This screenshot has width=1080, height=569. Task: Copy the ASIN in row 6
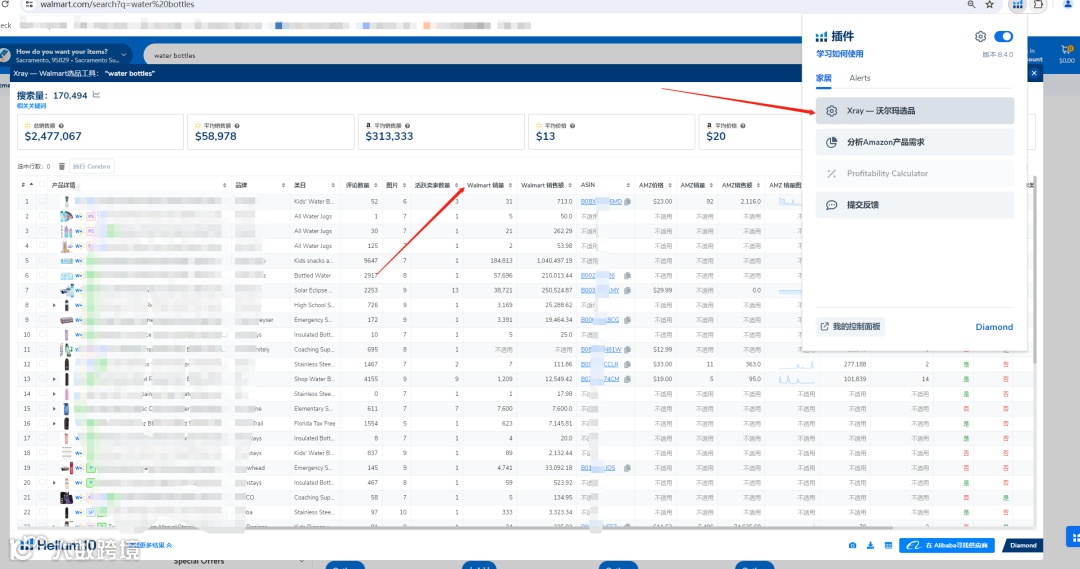[x=627, y=276]
